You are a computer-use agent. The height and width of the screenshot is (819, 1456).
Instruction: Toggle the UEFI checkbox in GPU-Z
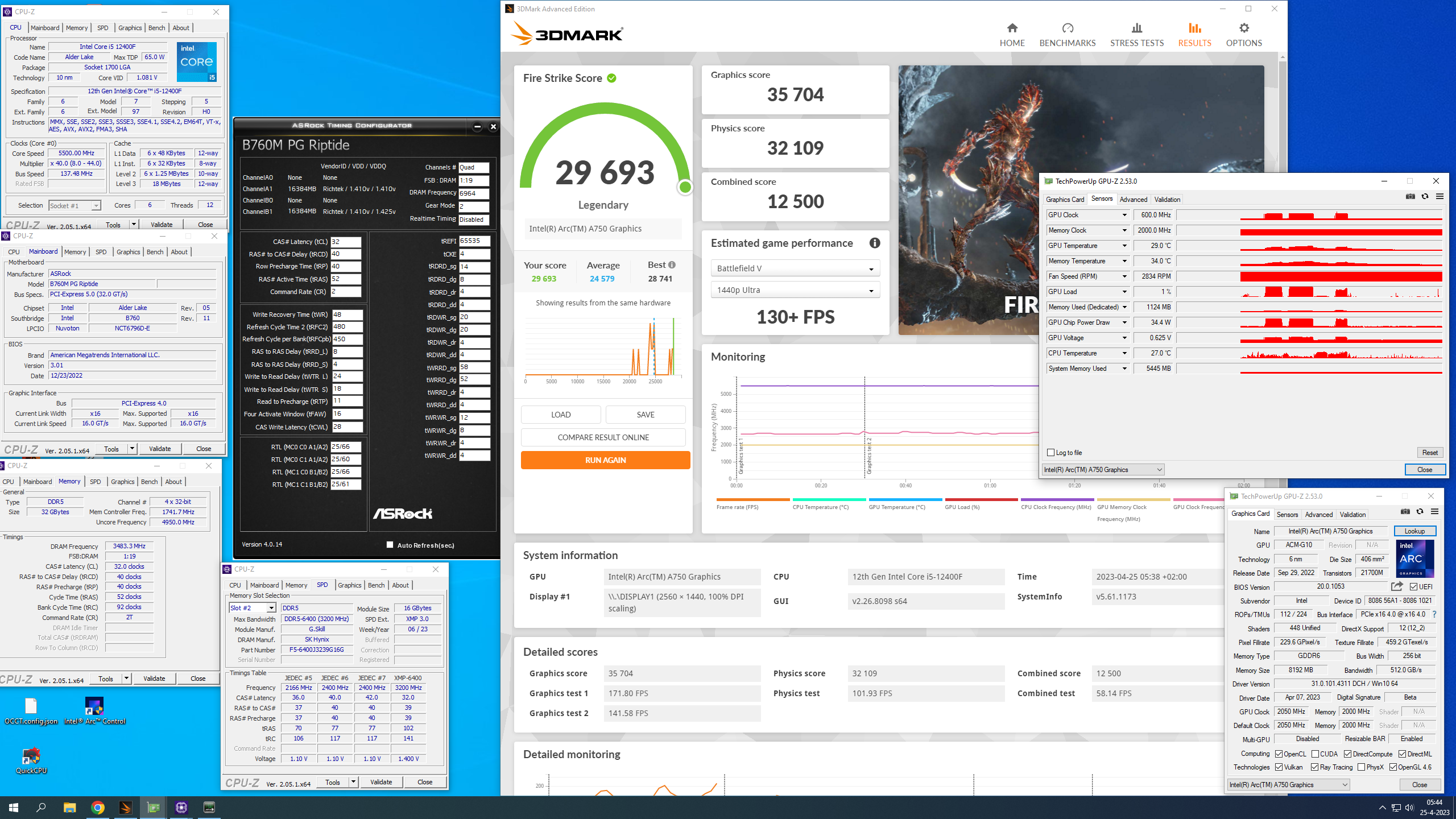[1413, 587]
